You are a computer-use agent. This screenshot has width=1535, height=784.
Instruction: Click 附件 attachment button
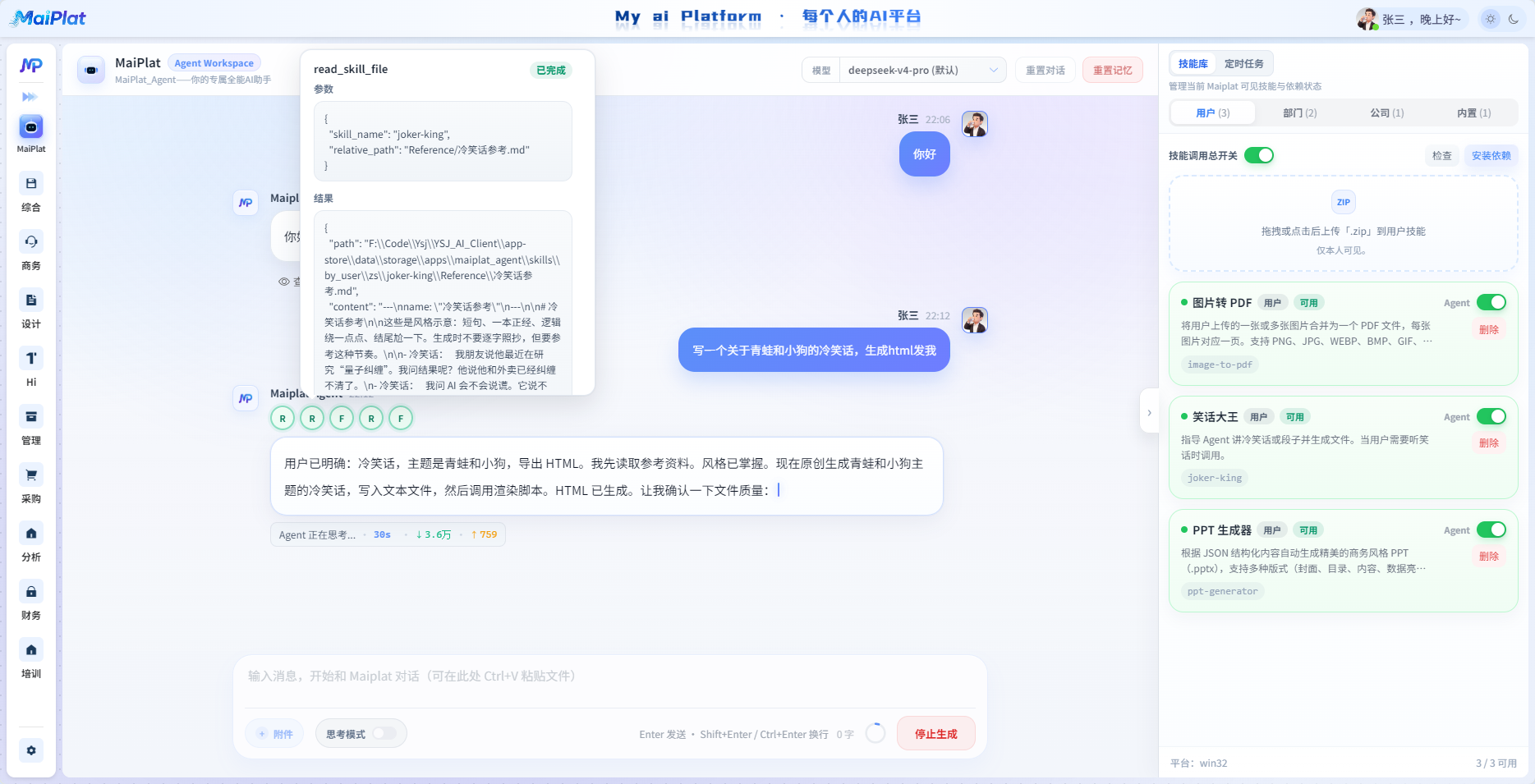tap(274, 734)
